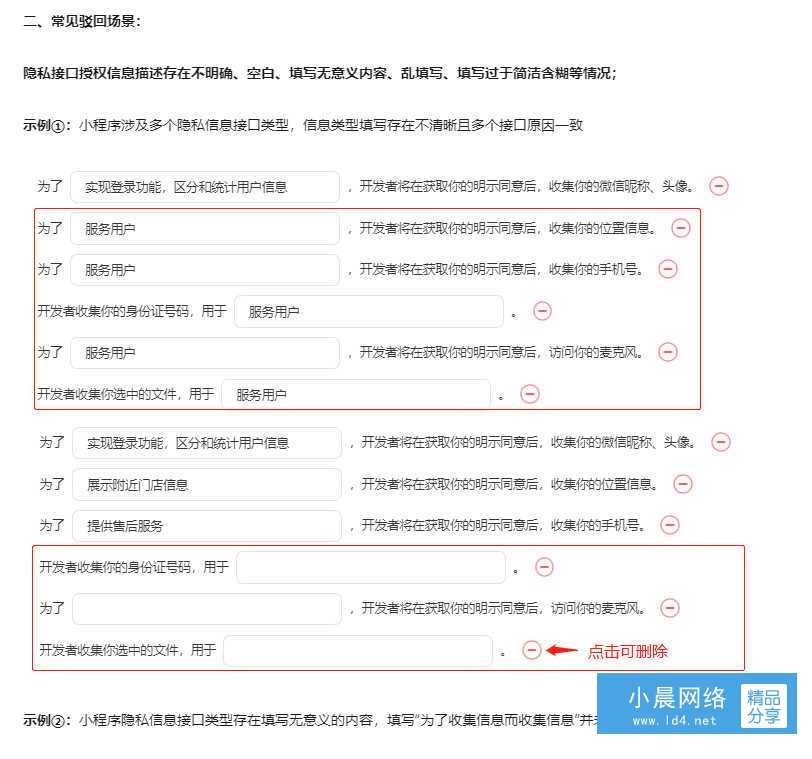
Task: Delete the empty microphone (麦克风) permission row
Action: point(670,608)
